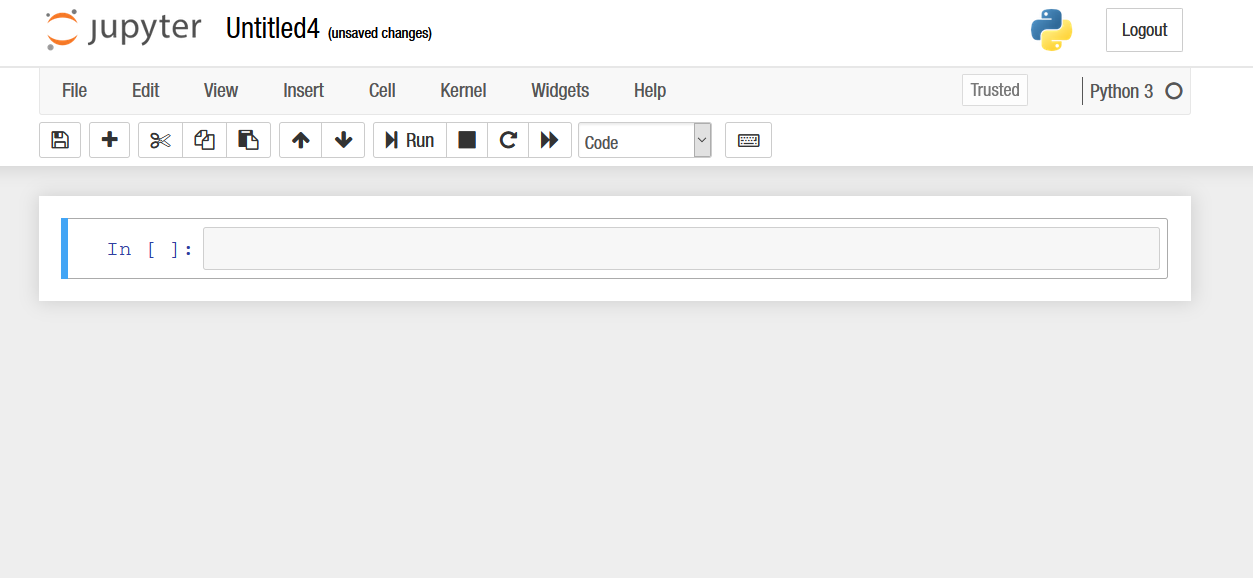Move selected cell down arrow
Image resolution: width=1253 pixels, height=578 pixels.
click(343, 140)
